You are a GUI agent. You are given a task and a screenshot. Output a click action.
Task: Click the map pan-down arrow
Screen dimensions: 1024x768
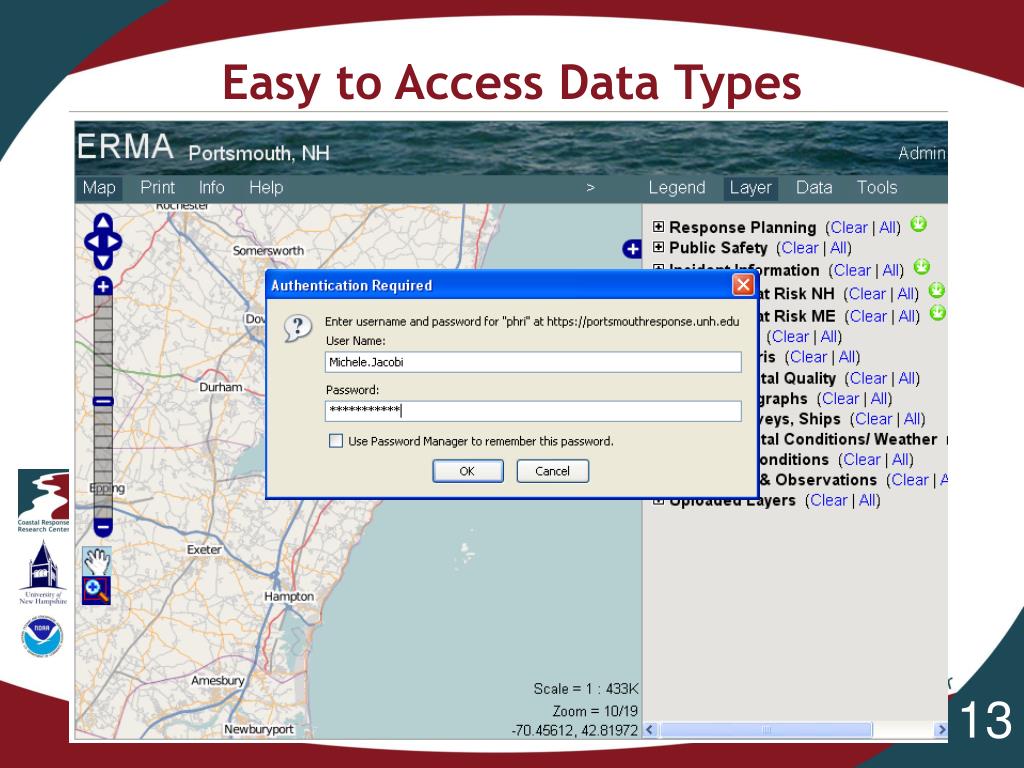(x=103, y=261)
